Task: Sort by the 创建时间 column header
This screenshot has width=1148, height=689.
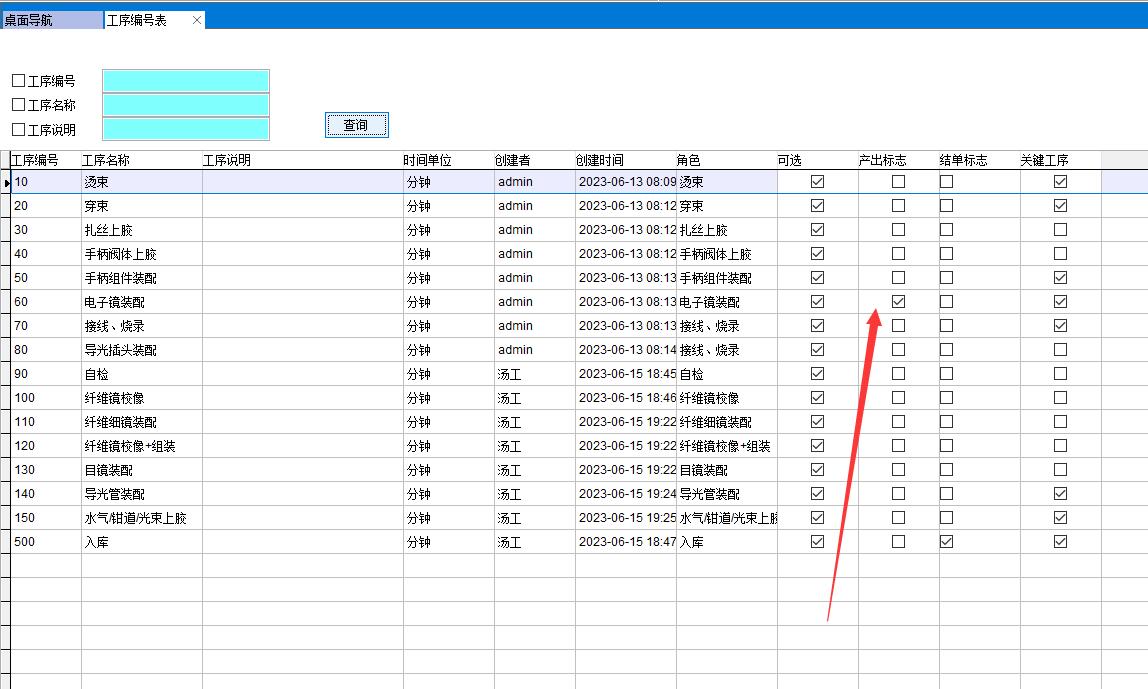Action: click(600, 160)
